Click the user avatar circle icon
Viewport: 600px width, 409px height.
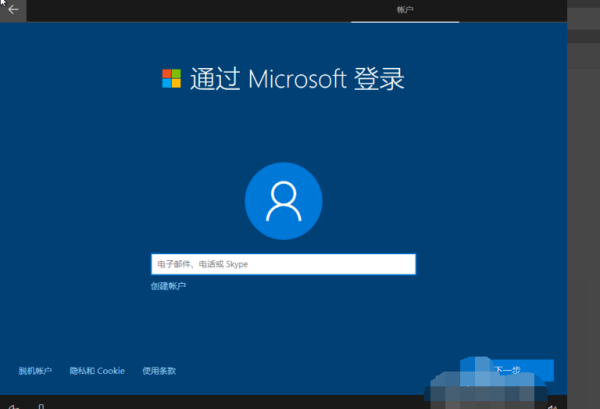point(284,201)
